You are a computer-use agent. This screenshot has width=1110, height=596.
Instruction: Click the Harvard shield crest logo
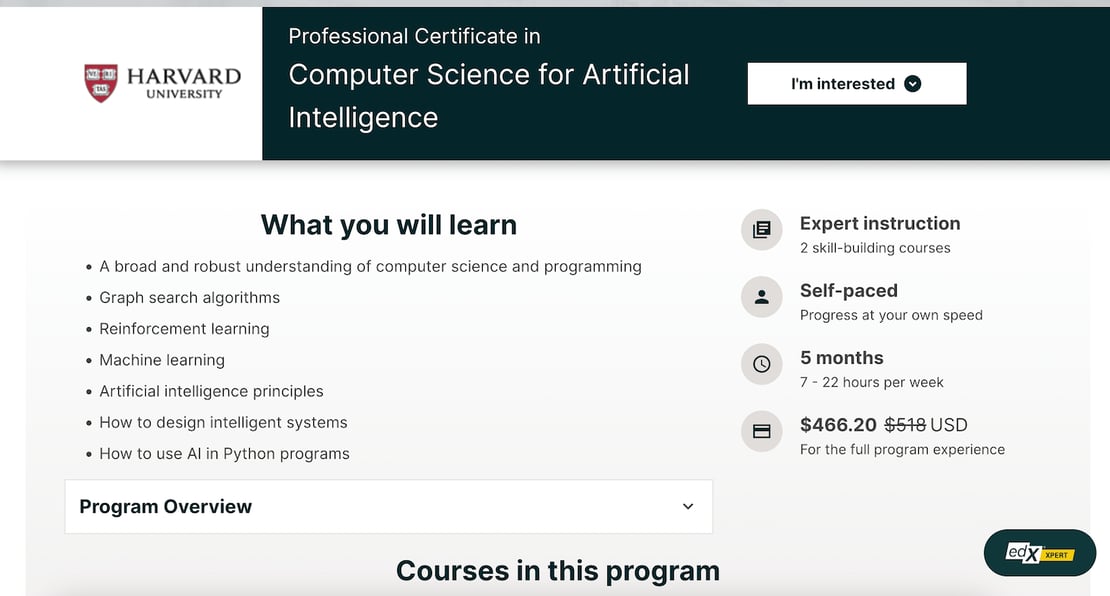[101, 84]
